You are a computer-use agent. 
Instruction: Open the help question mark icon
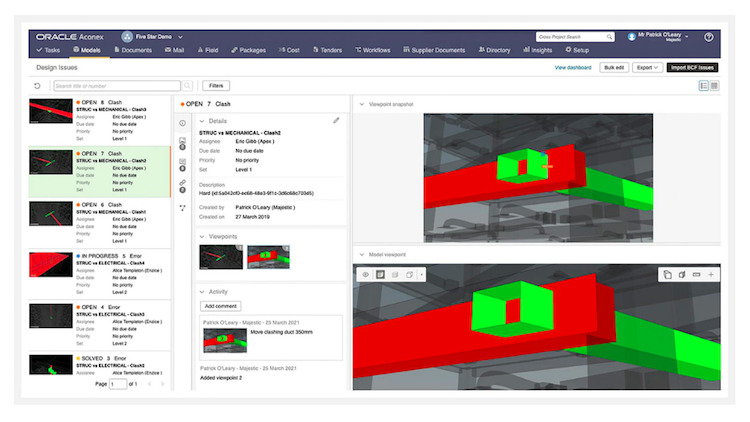click(x=709, y=37)
